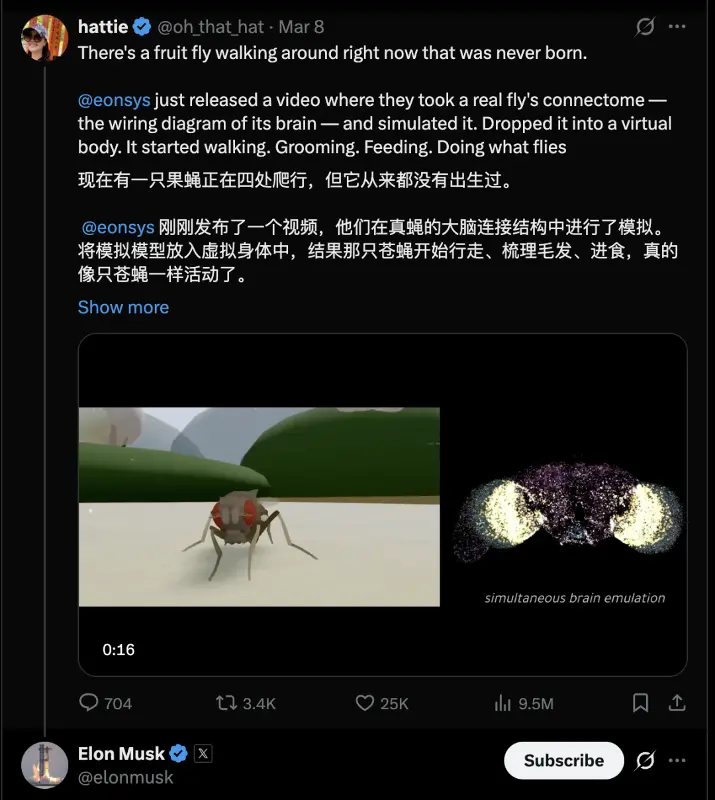
Task: Repost the tweet using the 3.4K retweet icon
Action: point(226,703)
